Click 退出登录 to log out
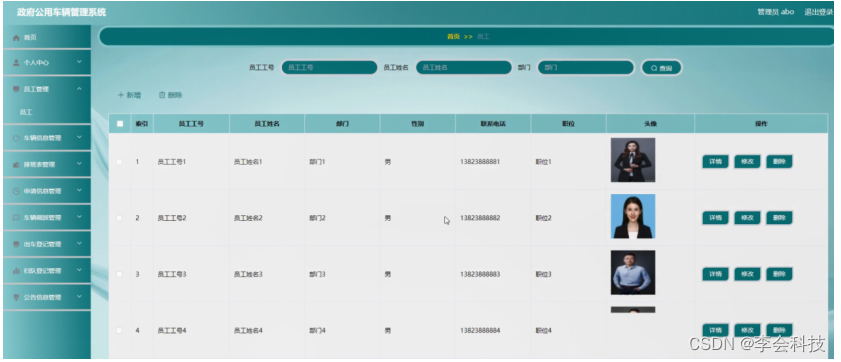 pos(818,12)
